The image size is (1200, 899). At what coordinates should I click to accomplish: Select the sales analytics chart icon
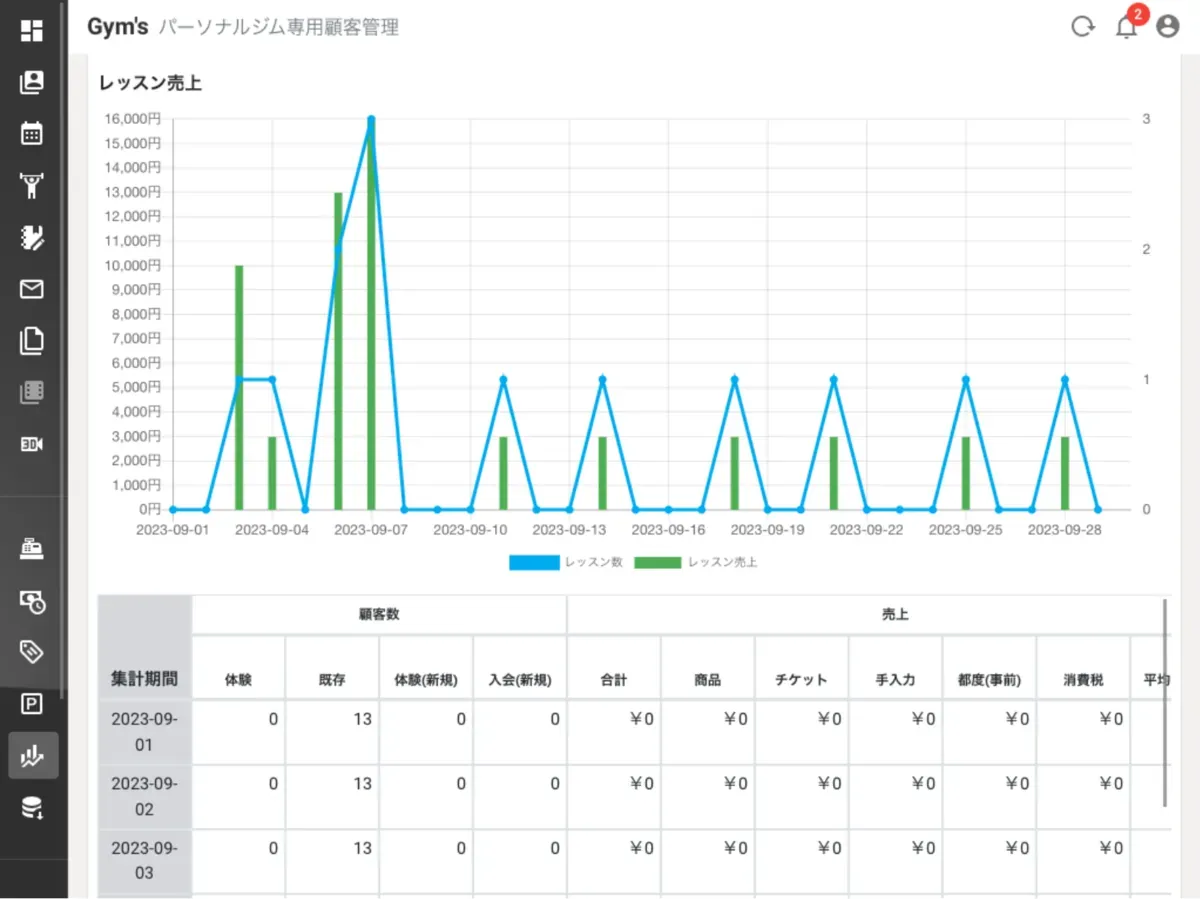(32, 756)
